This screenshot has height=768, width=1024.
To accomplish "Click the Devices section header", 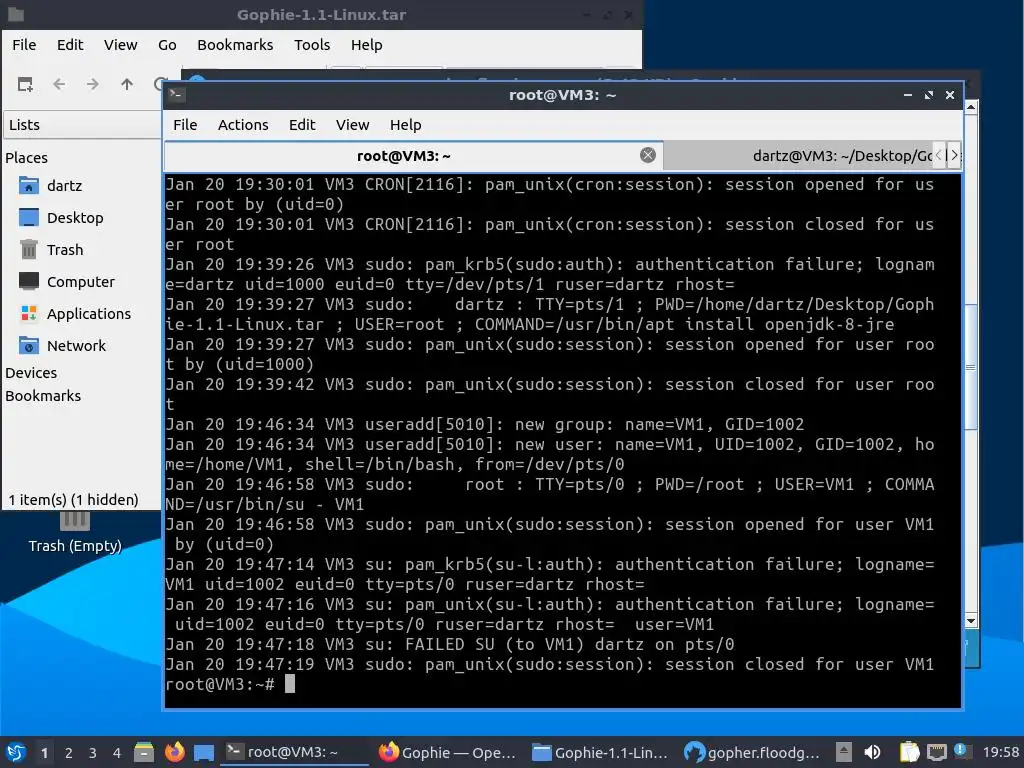I will 31,373.
